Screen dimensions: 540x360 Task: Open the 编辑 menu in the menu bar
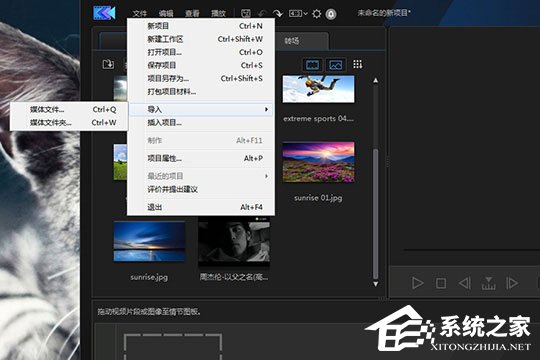click(166, 13)
